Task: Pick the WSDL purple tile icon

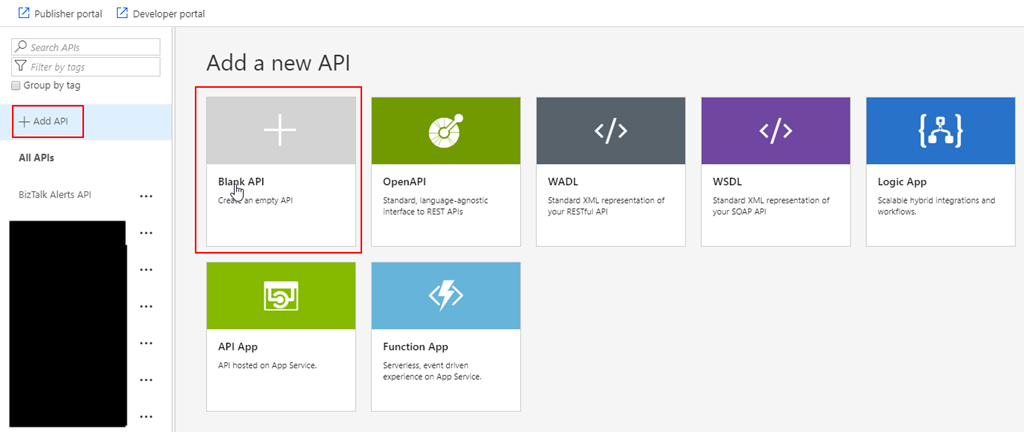Action: [x=775, y=131]
